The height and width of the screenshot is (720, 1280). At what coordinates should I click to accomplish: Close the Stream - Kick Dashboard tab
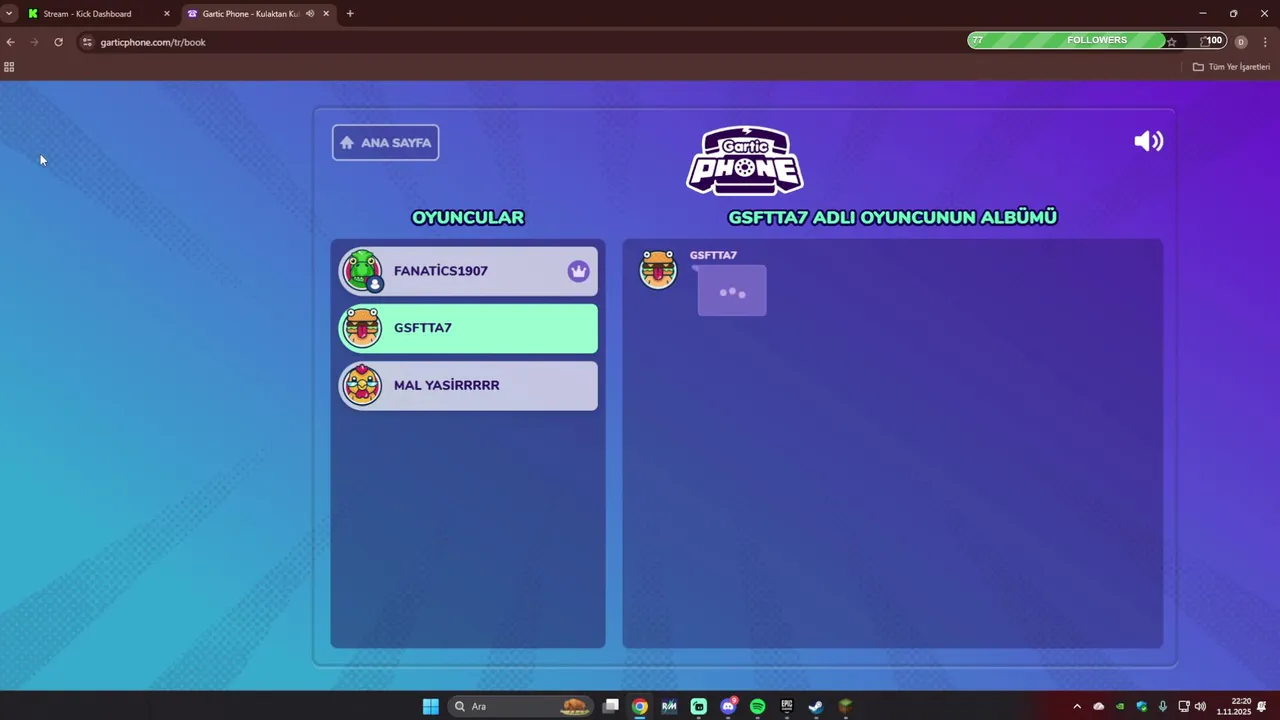click(167, 14)
